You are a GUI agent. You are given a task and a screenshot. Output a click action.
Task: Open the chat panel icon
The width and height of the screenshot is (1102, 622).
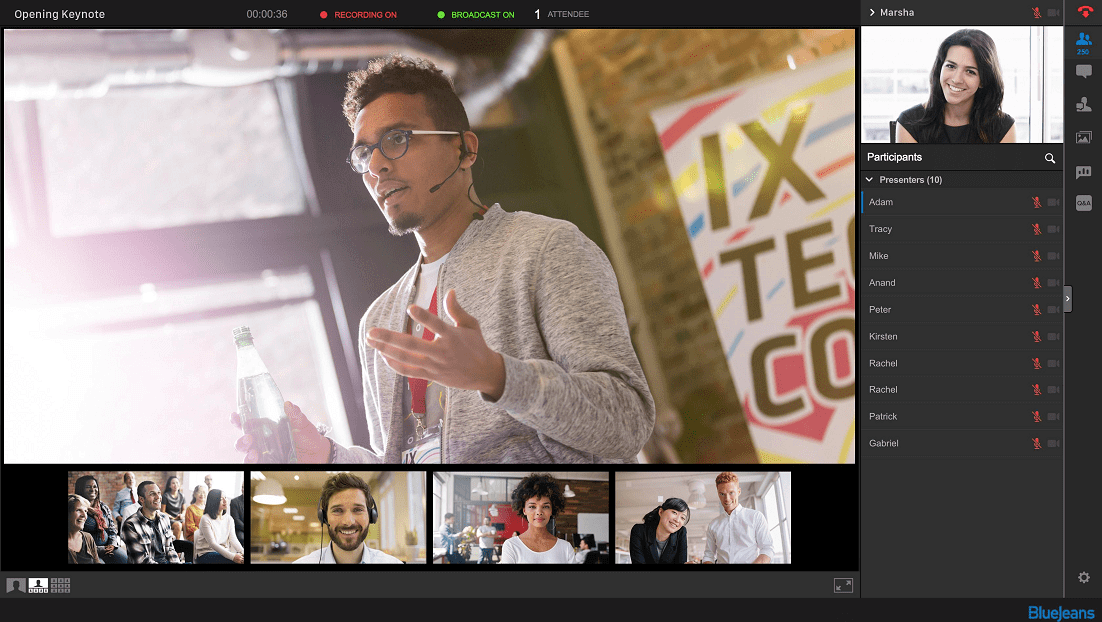1083,72
